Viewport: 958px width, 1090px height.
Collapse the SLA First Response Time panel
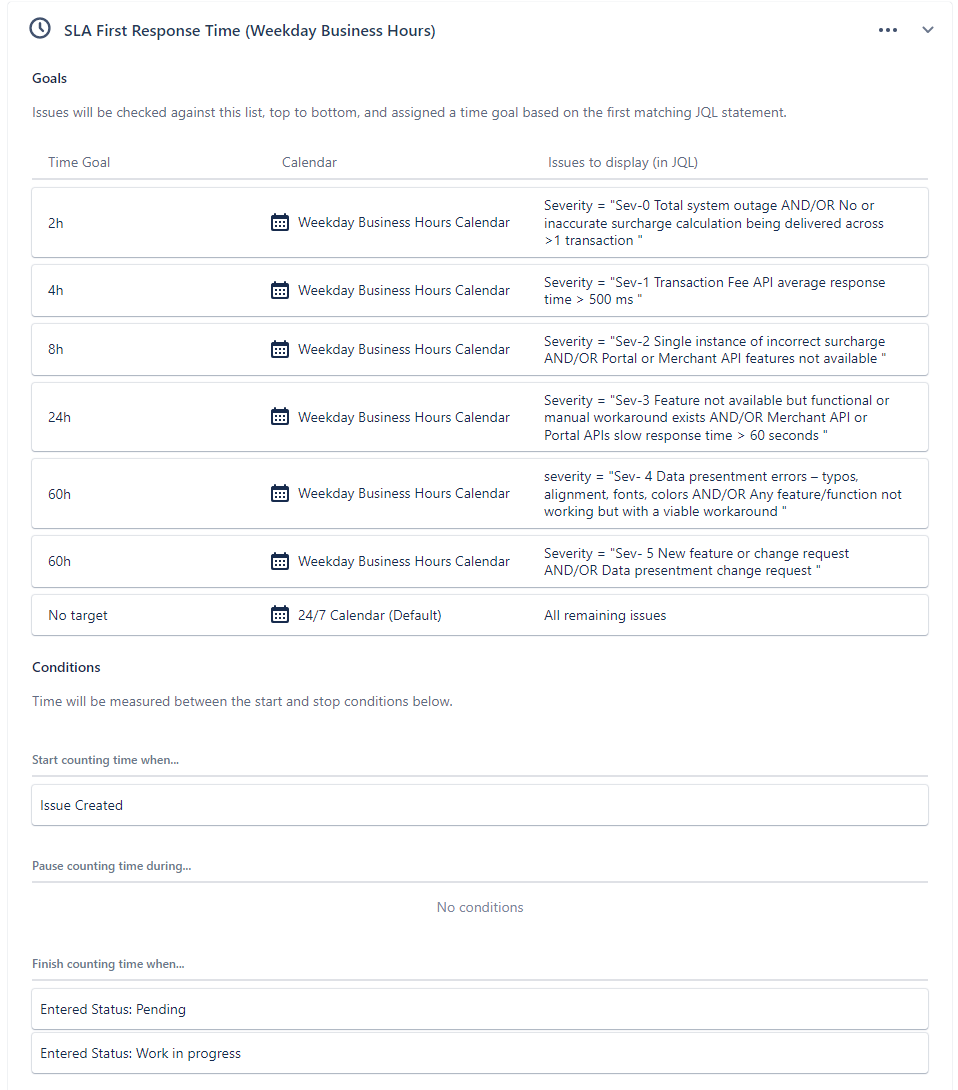point(927,30)
